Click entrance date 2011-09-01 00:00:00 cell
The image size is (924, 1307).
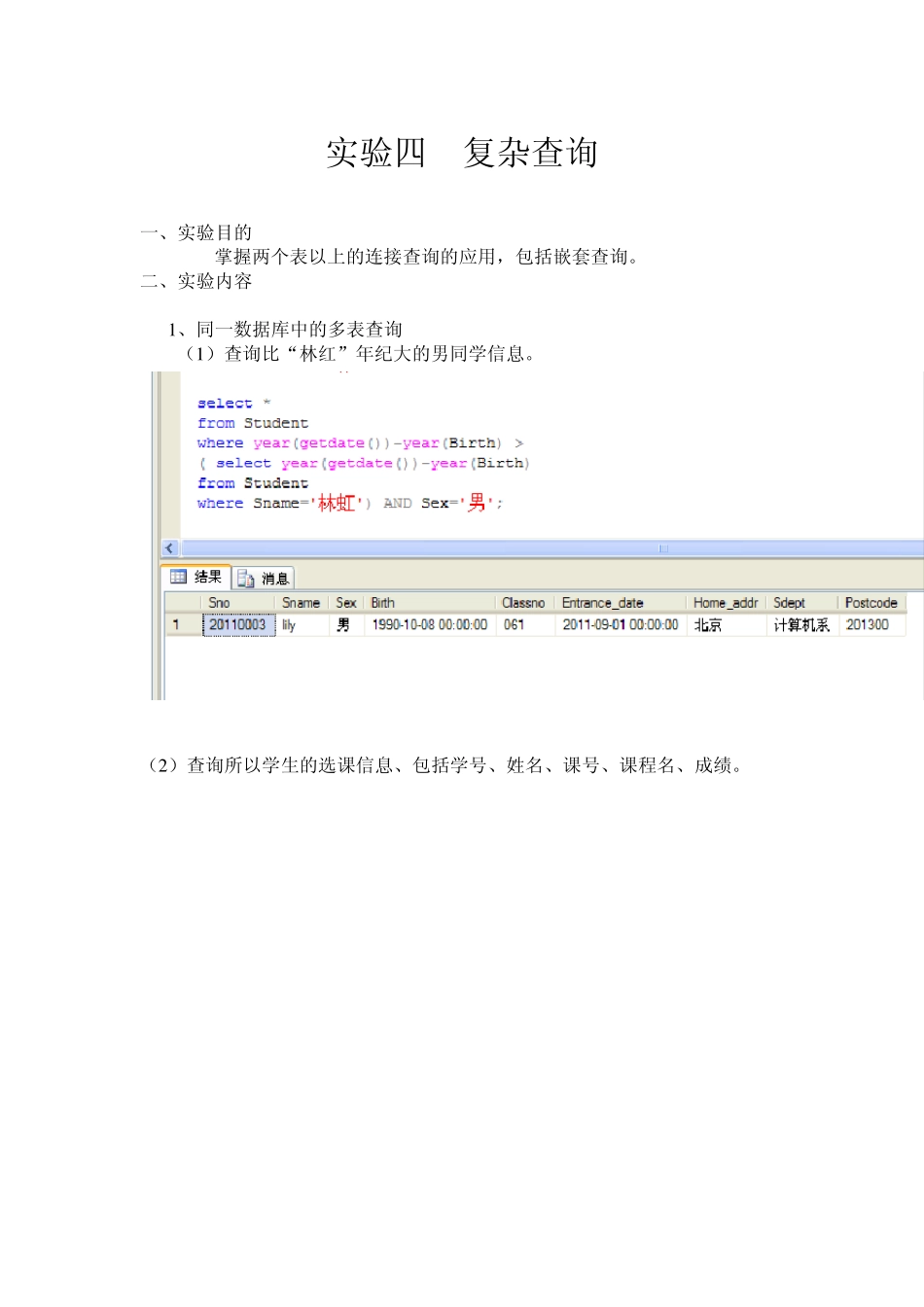coord(621,625)
